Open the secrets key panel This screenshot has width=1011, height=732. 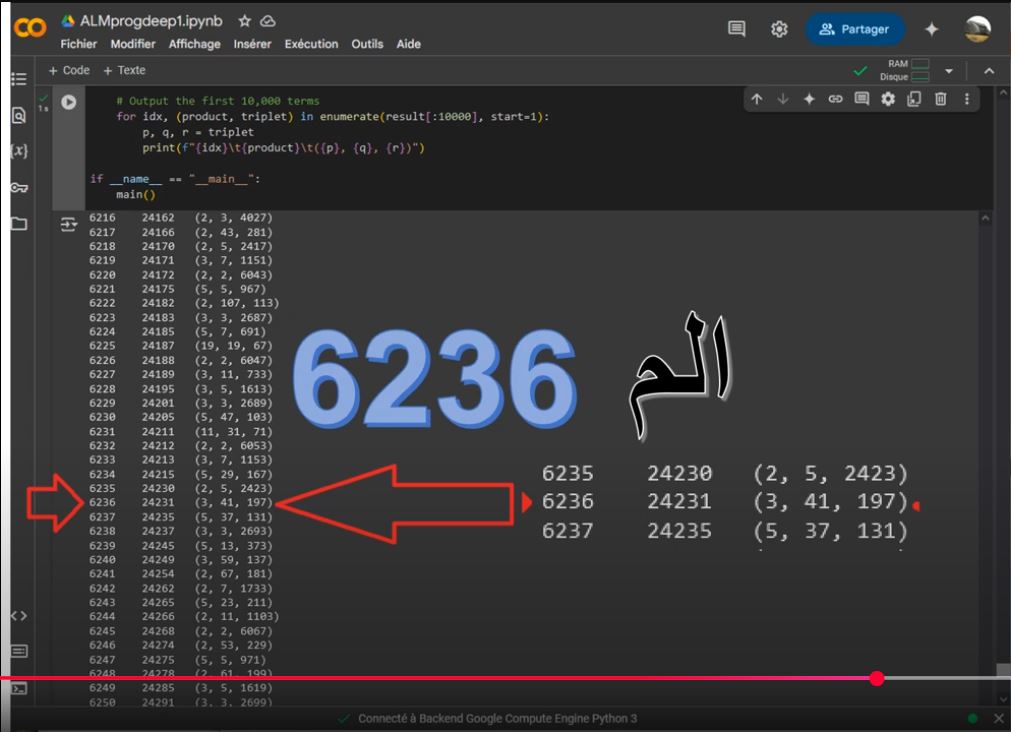[18, 187]
